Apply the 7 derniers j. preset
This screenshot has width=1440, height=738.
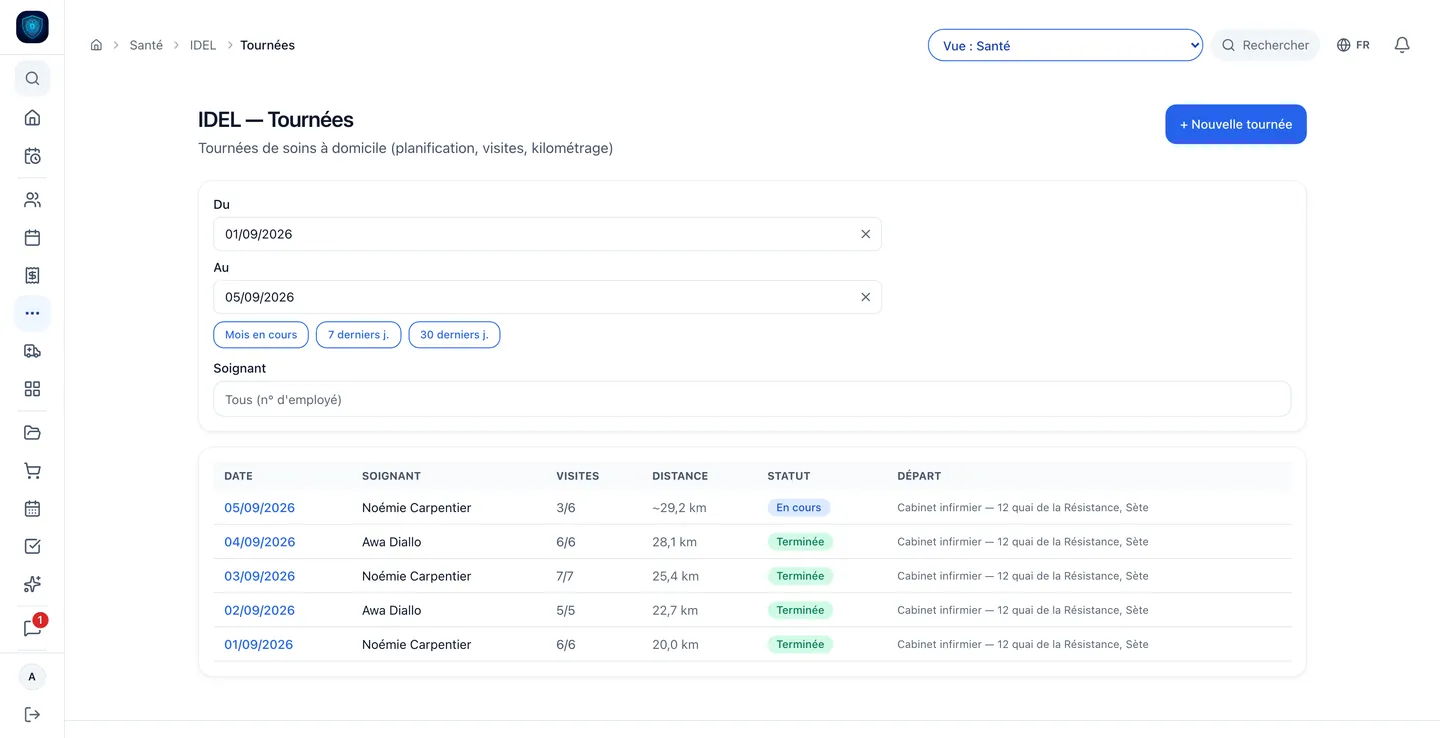point(358,335)
